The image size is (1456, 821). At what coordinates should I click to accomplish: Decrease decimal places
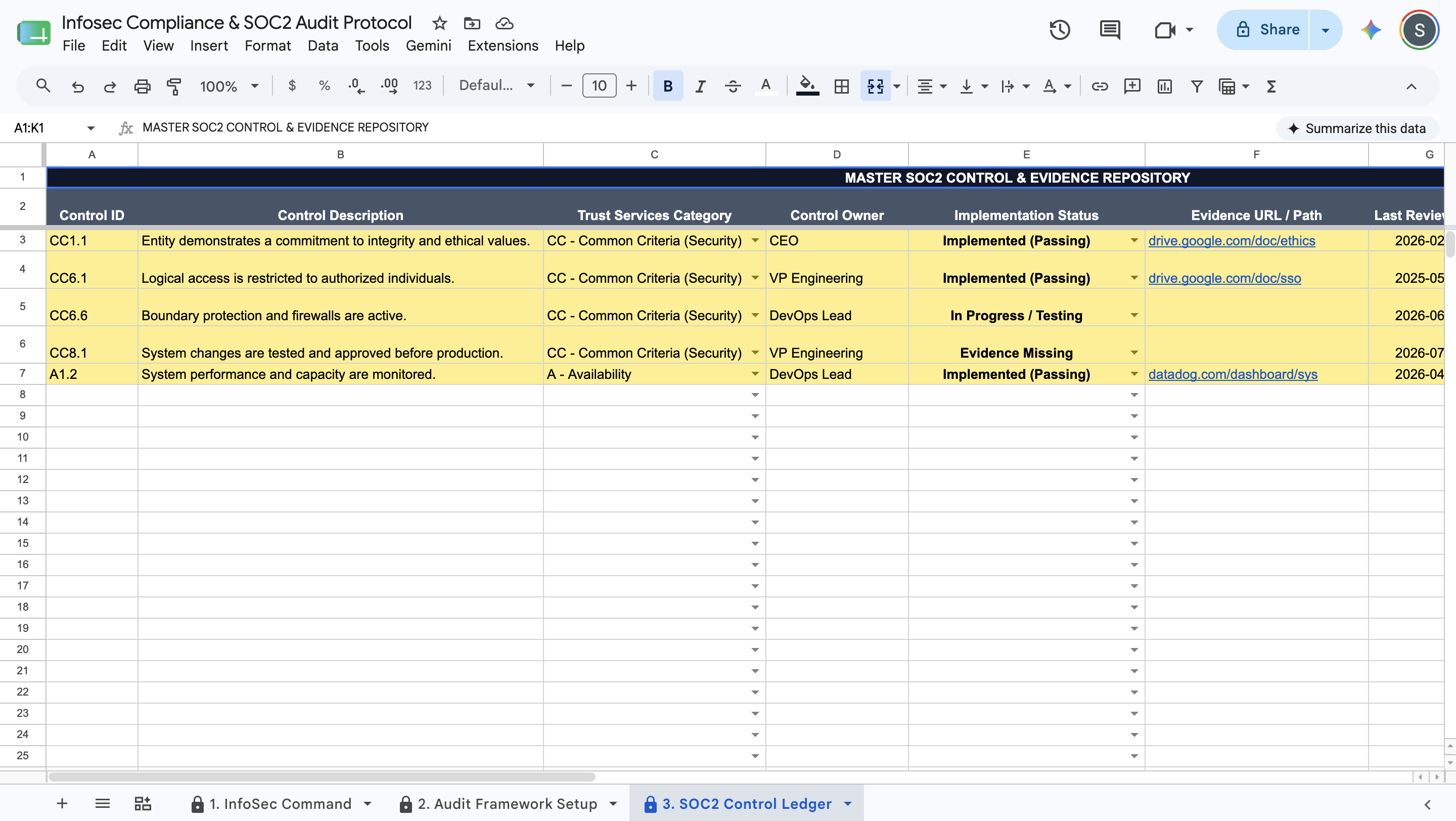356,86
